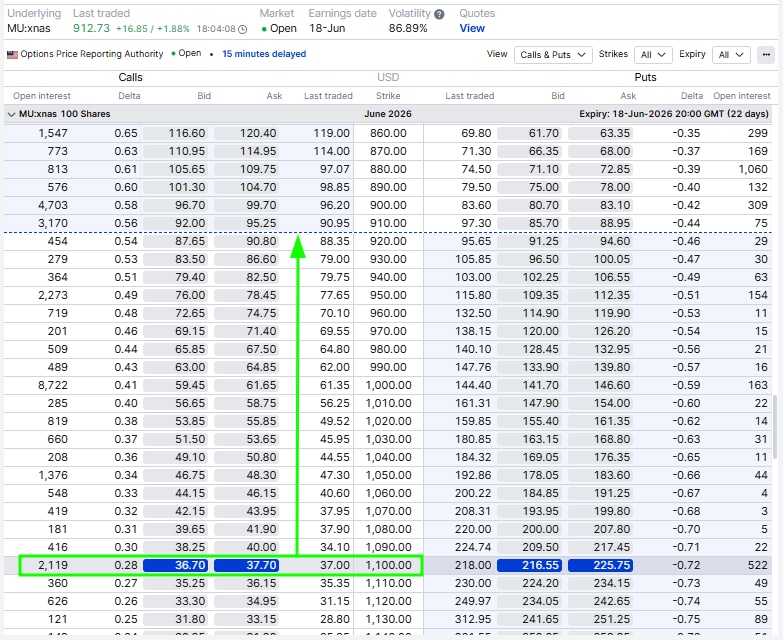Click call ask 120.40 at strike 860.00

coord(247,133)
